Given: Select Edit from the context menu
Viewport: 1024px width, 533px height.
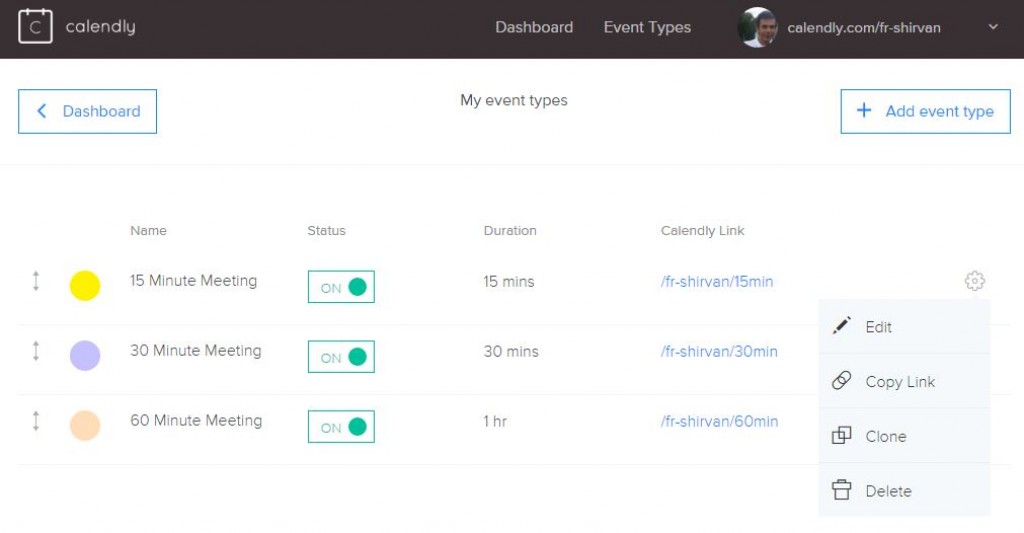Looking at the screenshot, I should 904,327.
